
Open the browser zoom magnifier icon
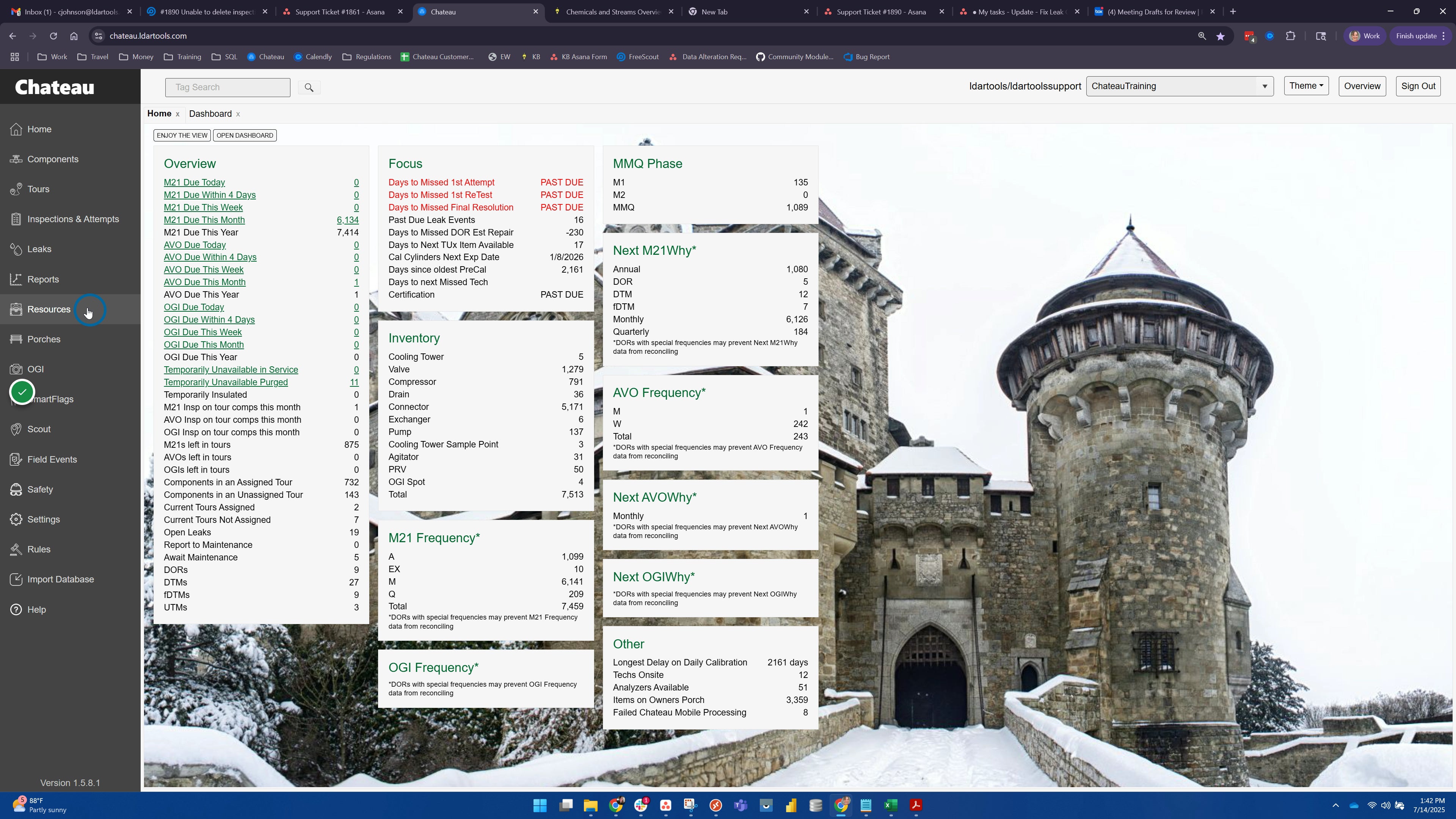(1202, 36)
